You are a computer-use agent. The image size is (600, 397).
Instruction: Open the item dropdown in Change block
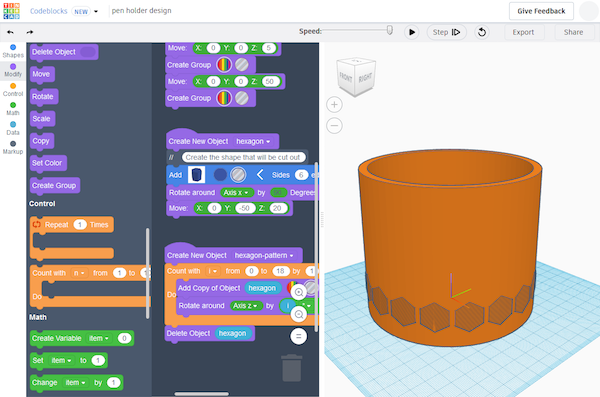[75, 382]
